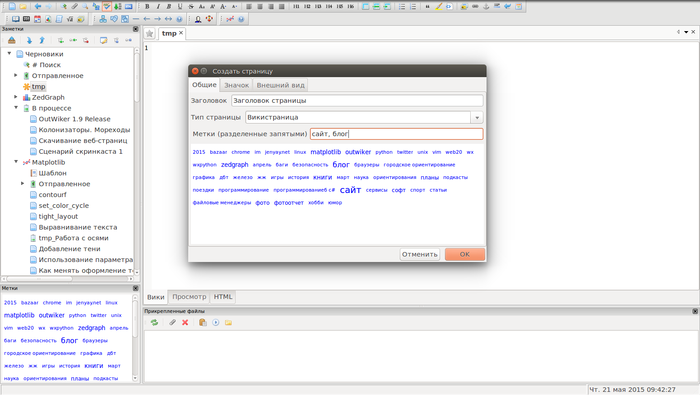Click the paperclip attach icon in top toolbar
Viewport: 700px width, 395px height.
75,7
